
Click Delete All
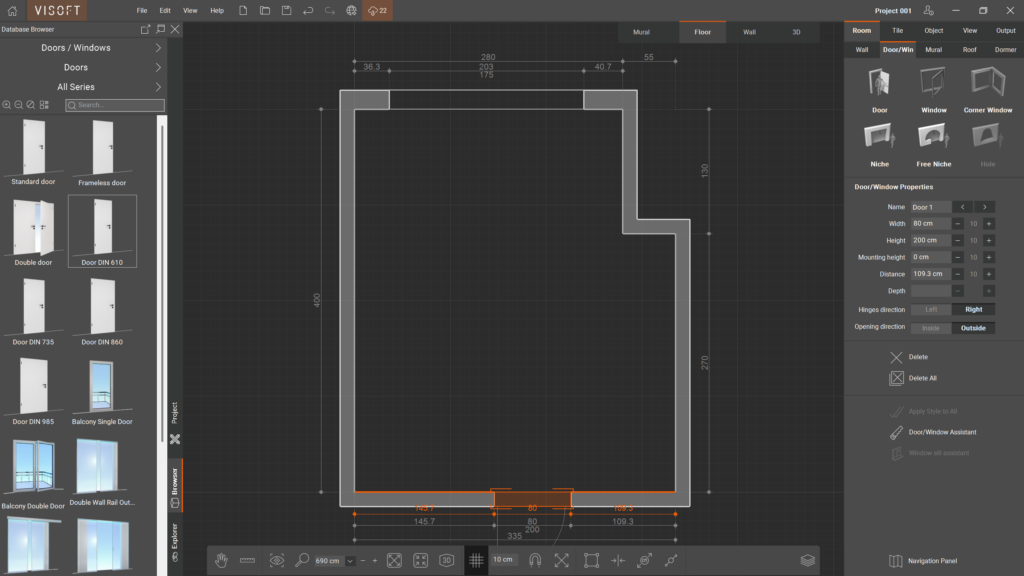click(x=913, y=378)
